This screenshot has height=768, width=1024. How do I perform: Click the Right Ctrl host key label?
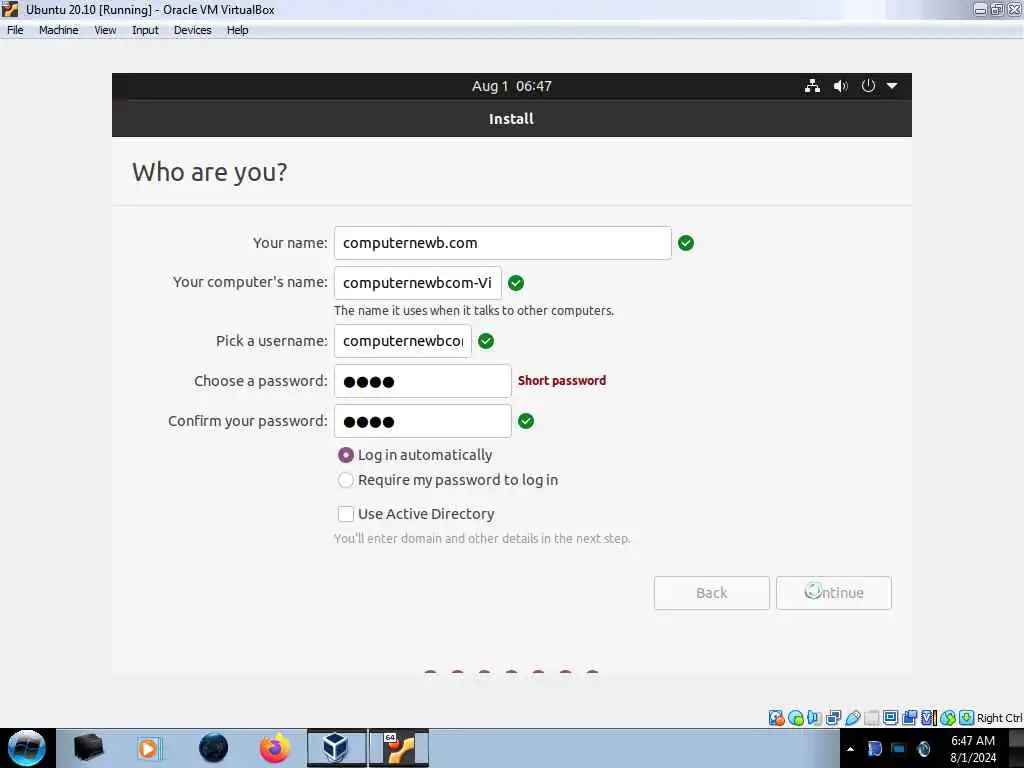click(x=999, y=718)
